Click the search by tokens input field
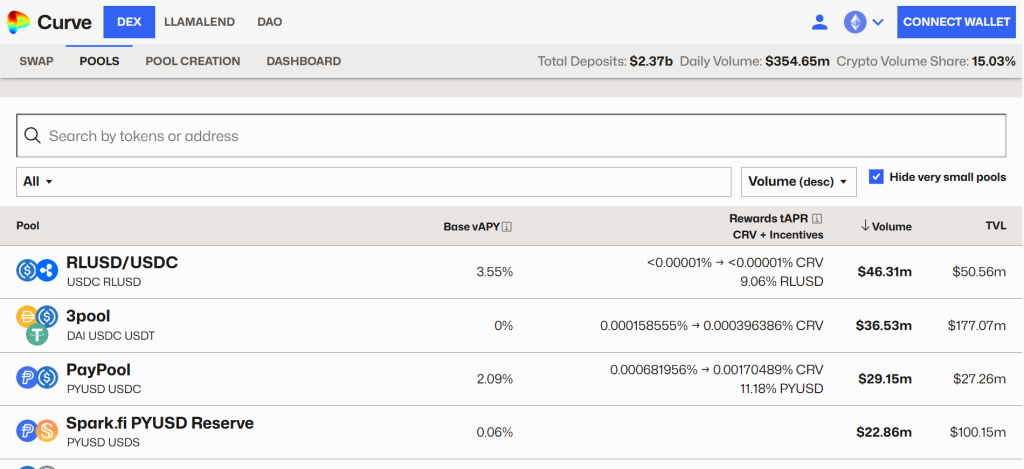The image size is (1024, 469). [x=520, y=136]
